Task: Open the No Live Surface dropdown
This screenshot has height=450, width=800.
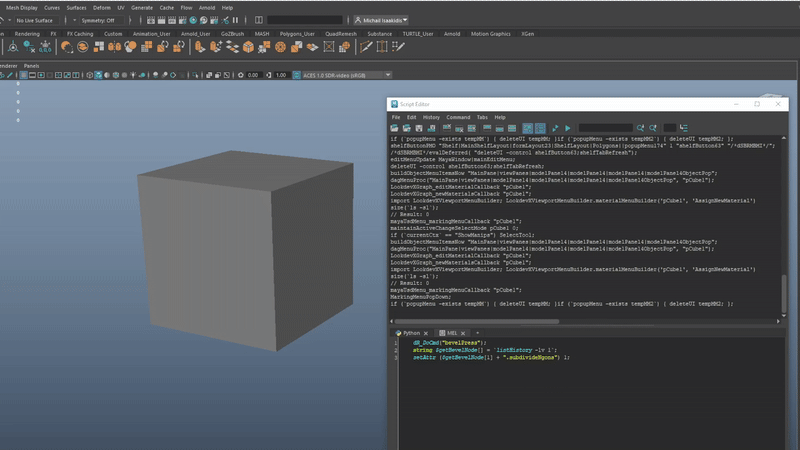Action: (35, 20)
